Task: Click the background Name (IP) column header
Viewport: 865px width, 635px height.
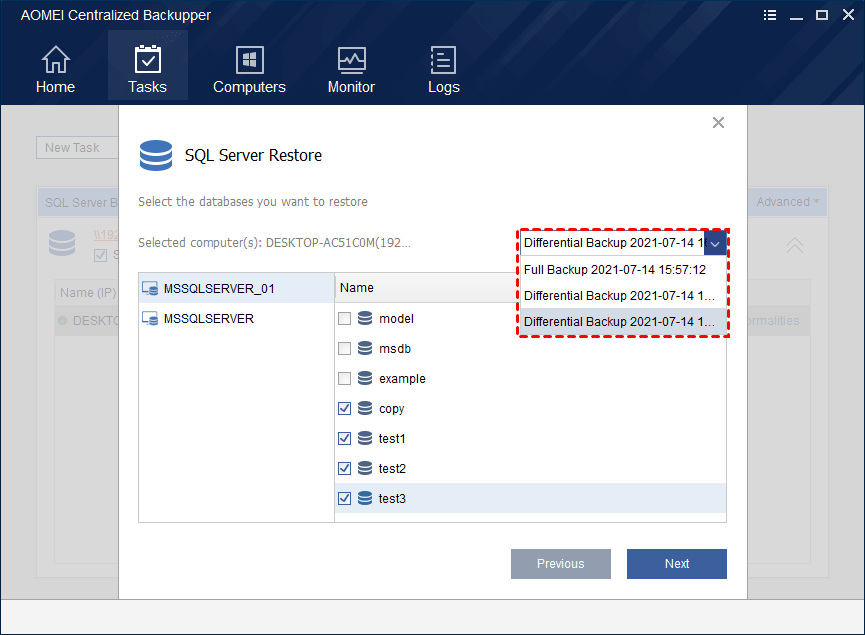Action: [88, 292]
